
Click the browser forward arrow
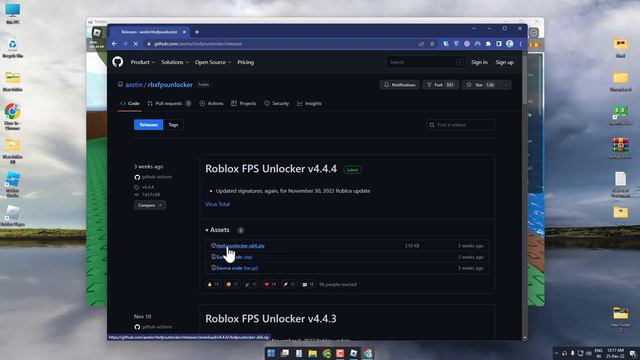[x=125, y=44]
